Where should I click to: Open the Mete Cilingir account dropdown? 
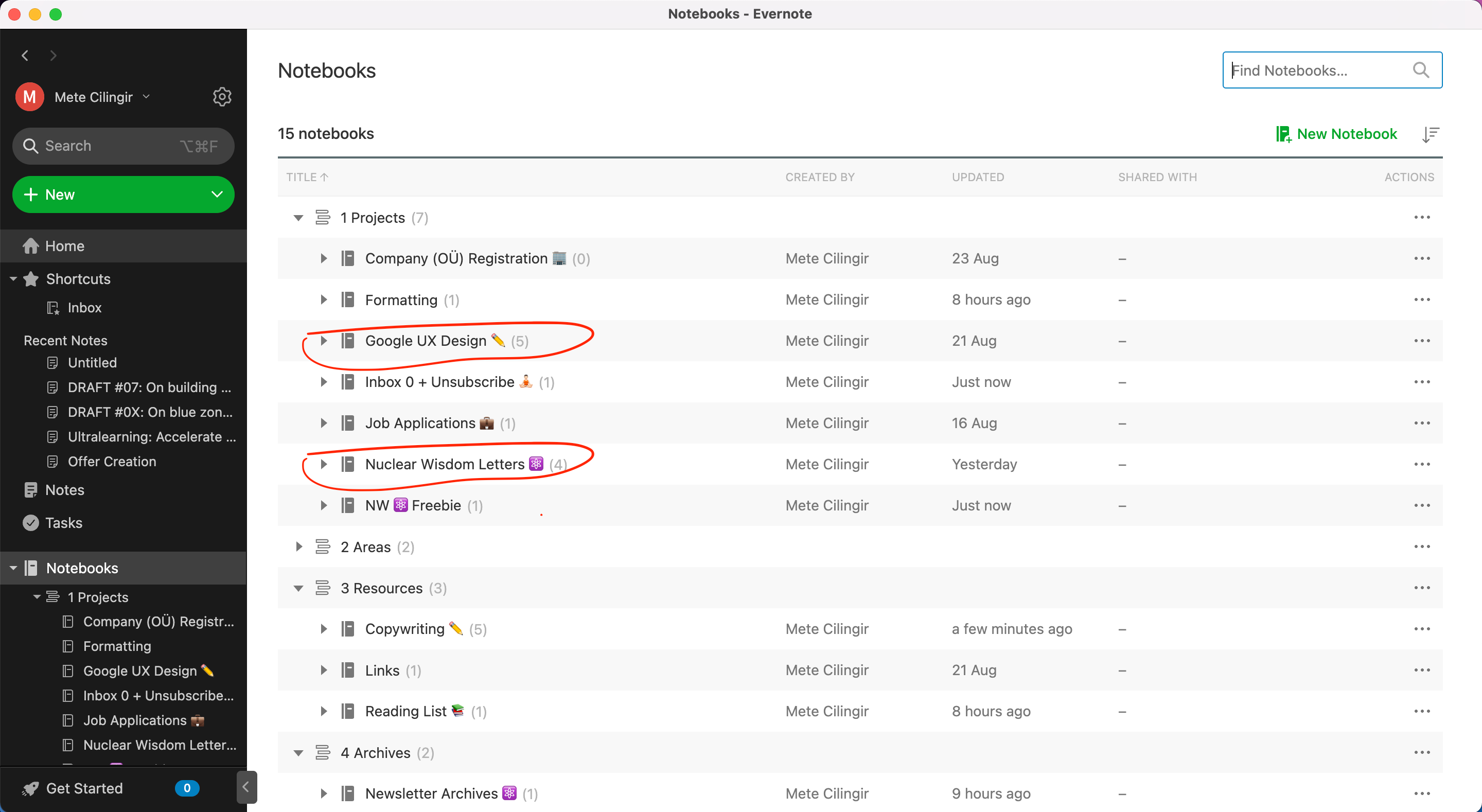pyautogui.click(x=146, y=97)
